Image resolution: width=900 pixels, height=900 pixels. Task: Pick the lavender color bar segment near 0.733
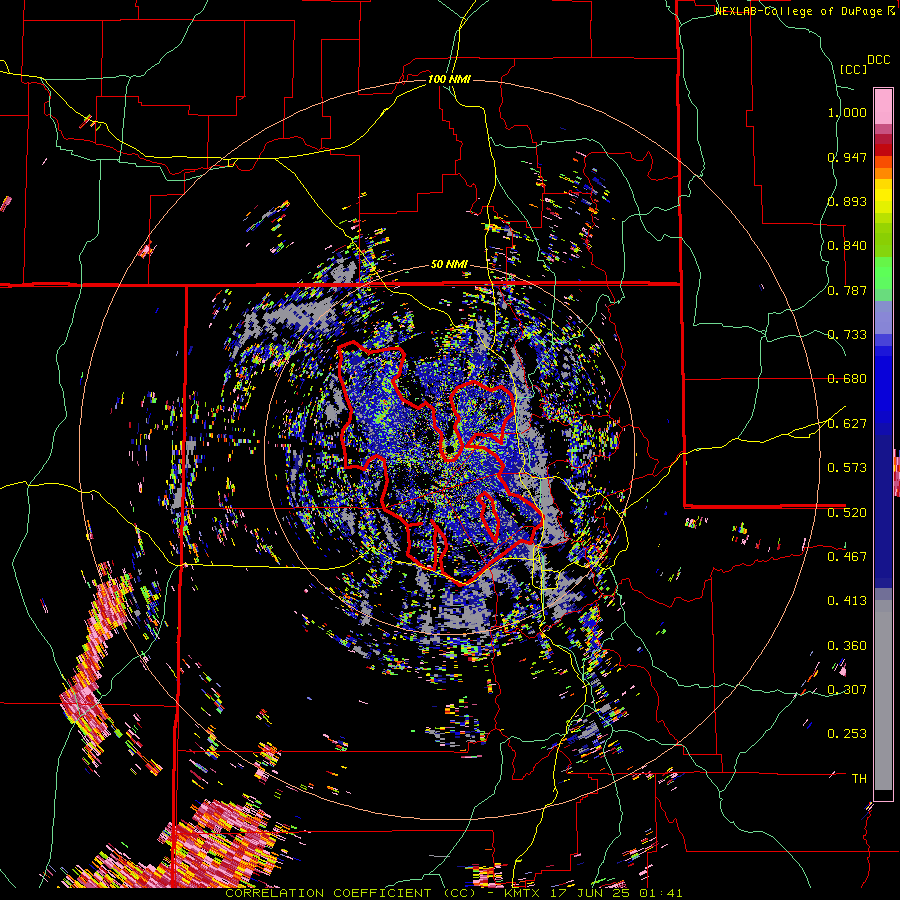coord(883,317)
